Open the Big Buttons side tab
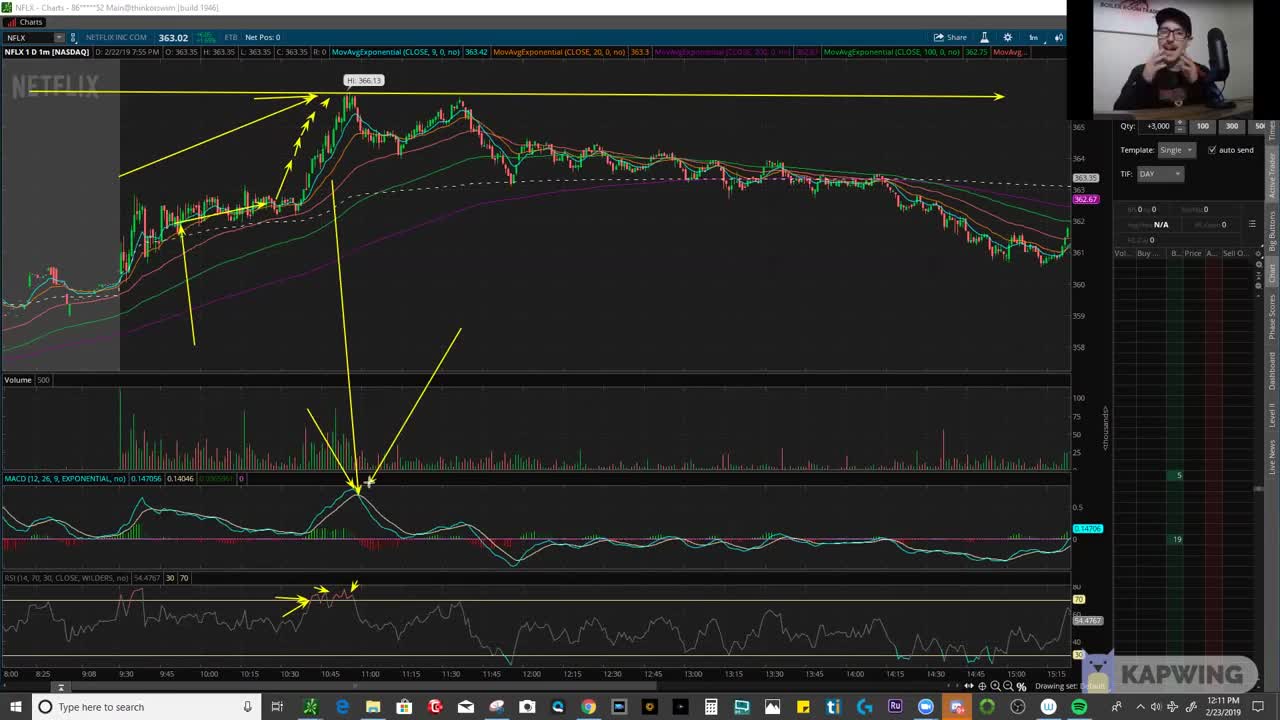Viewport: 1280px width, 720px height. 1272,230
